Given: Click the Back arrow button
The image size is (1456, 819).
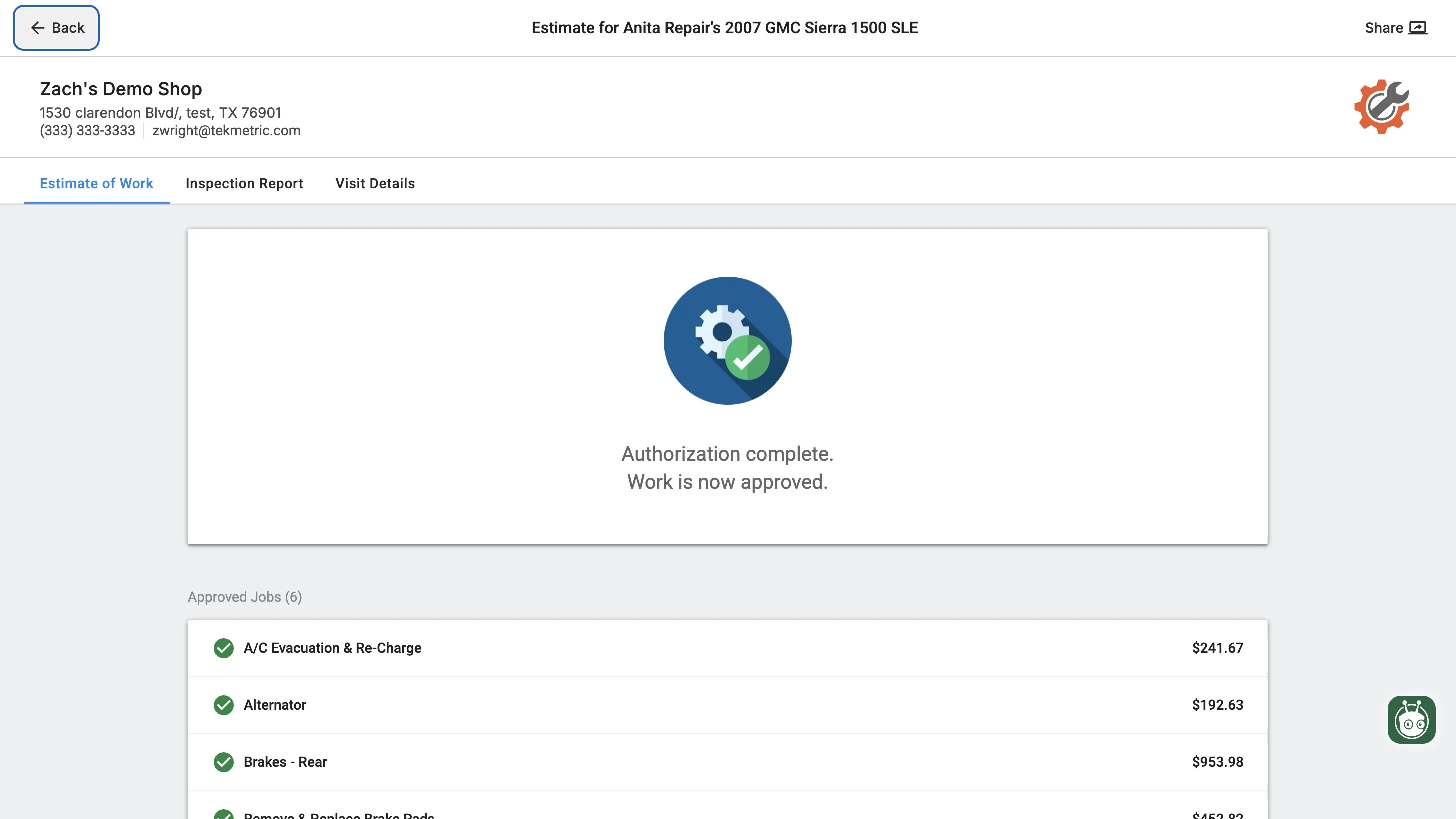Looking at the screenshot, I should point(56,28).
